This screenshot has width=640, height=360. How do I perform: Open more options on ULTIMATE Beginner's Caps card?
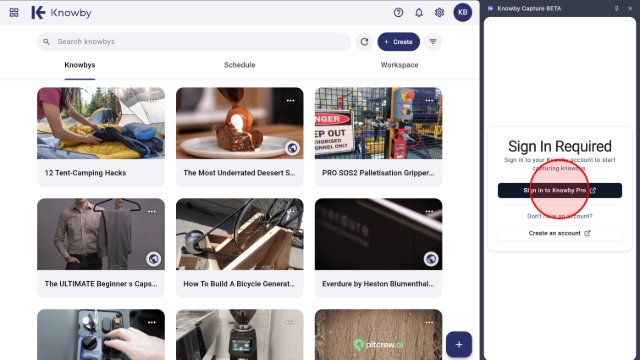click(151, 211)
